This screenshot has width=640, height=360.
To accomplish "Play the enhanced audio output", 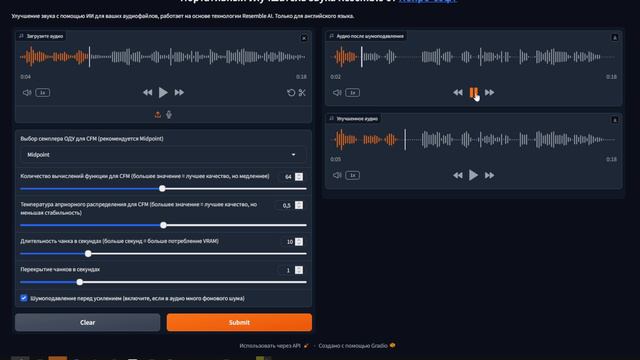I will point(473,175).
